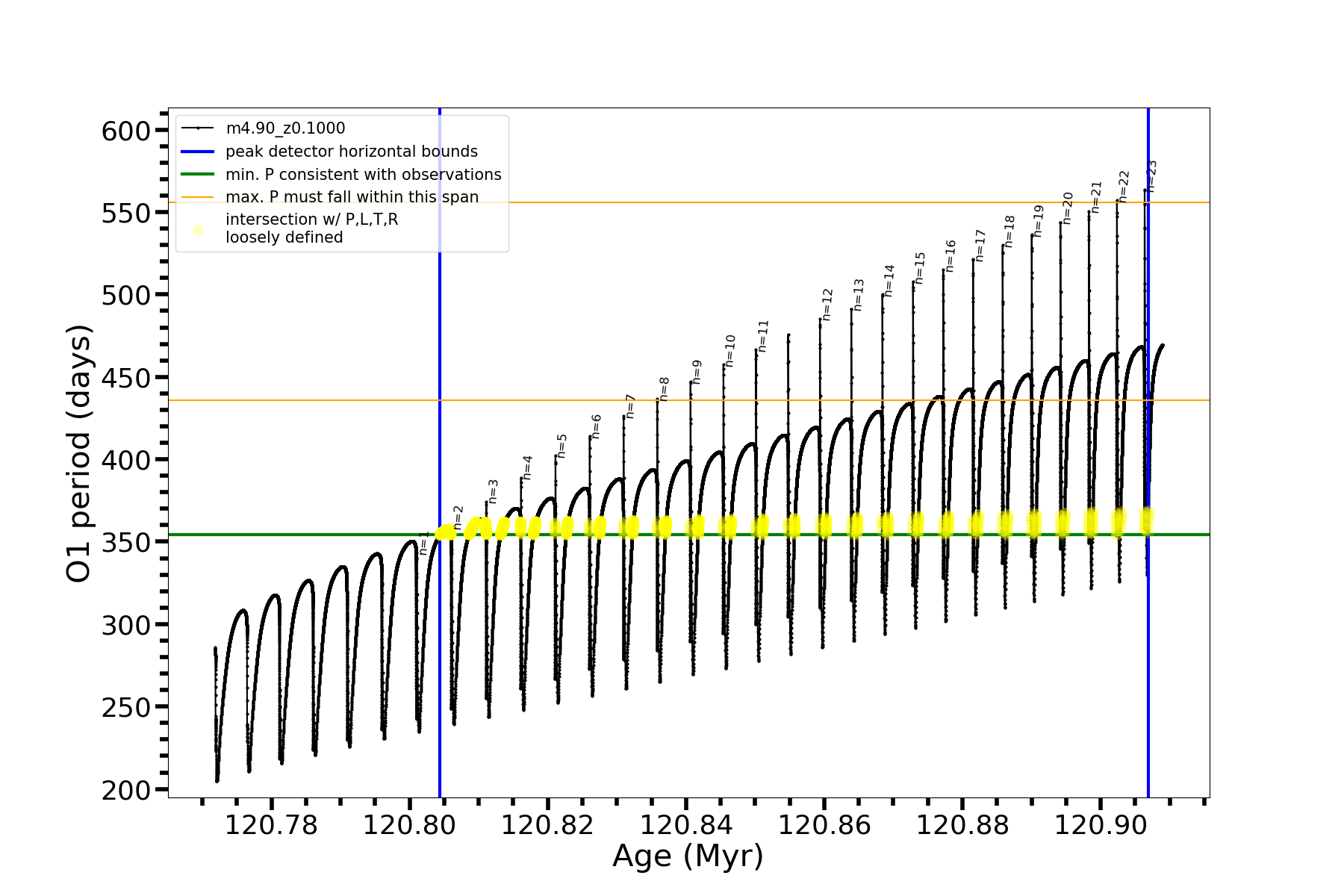Click the yellow intersection marker in the legend

pos(198,230)
